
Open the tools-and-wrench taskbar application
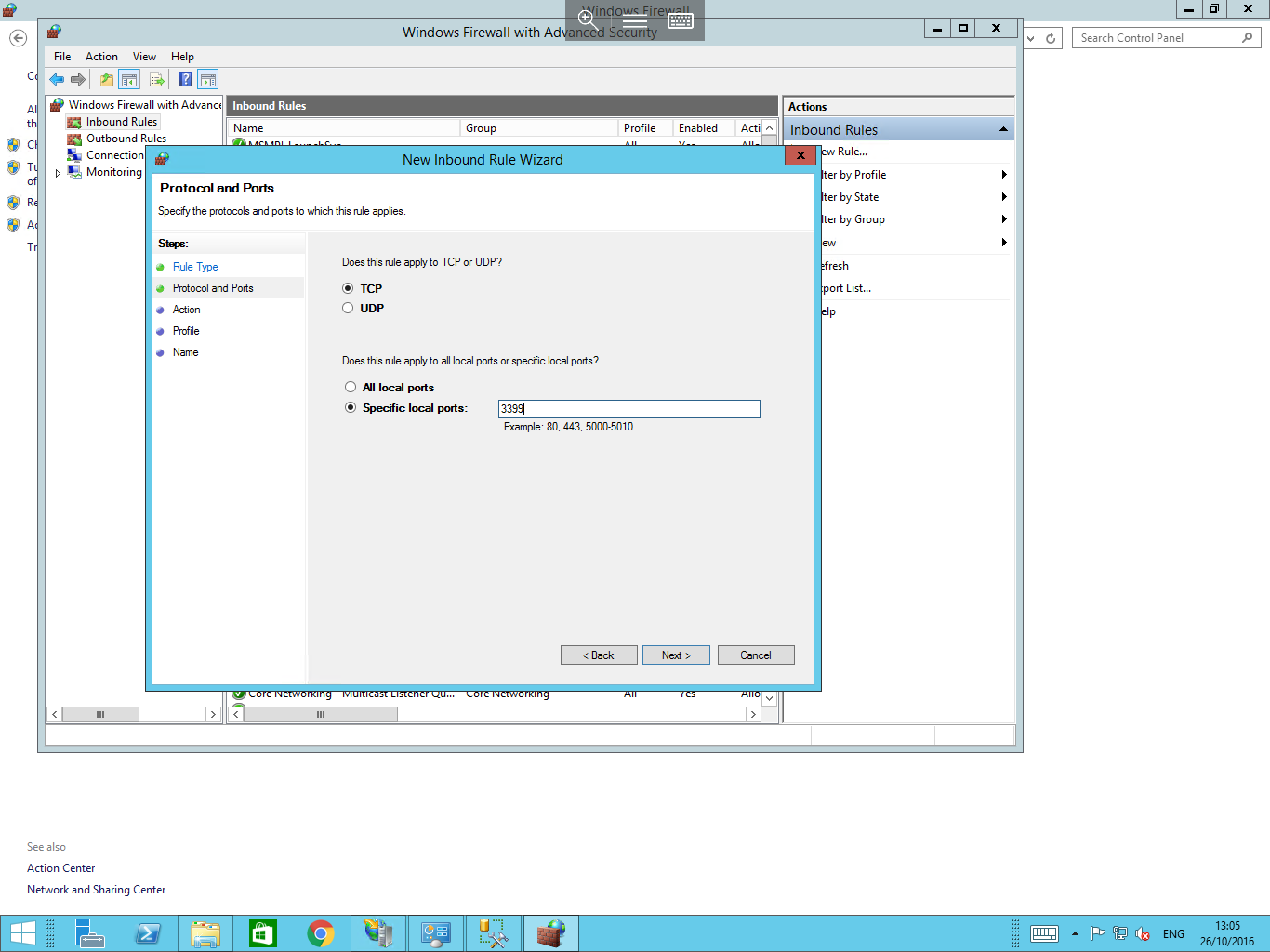(x=493, y=932)
